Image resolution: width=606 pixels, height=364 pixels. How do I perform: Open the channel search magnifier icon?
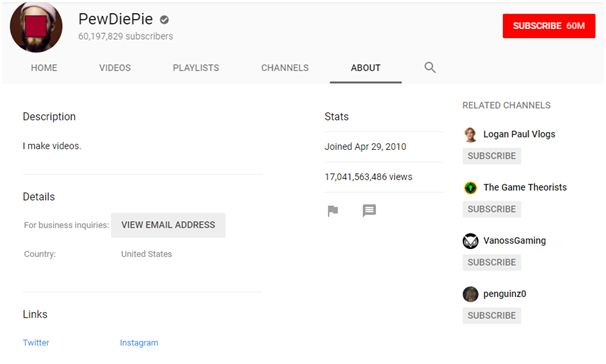point(430,68)
